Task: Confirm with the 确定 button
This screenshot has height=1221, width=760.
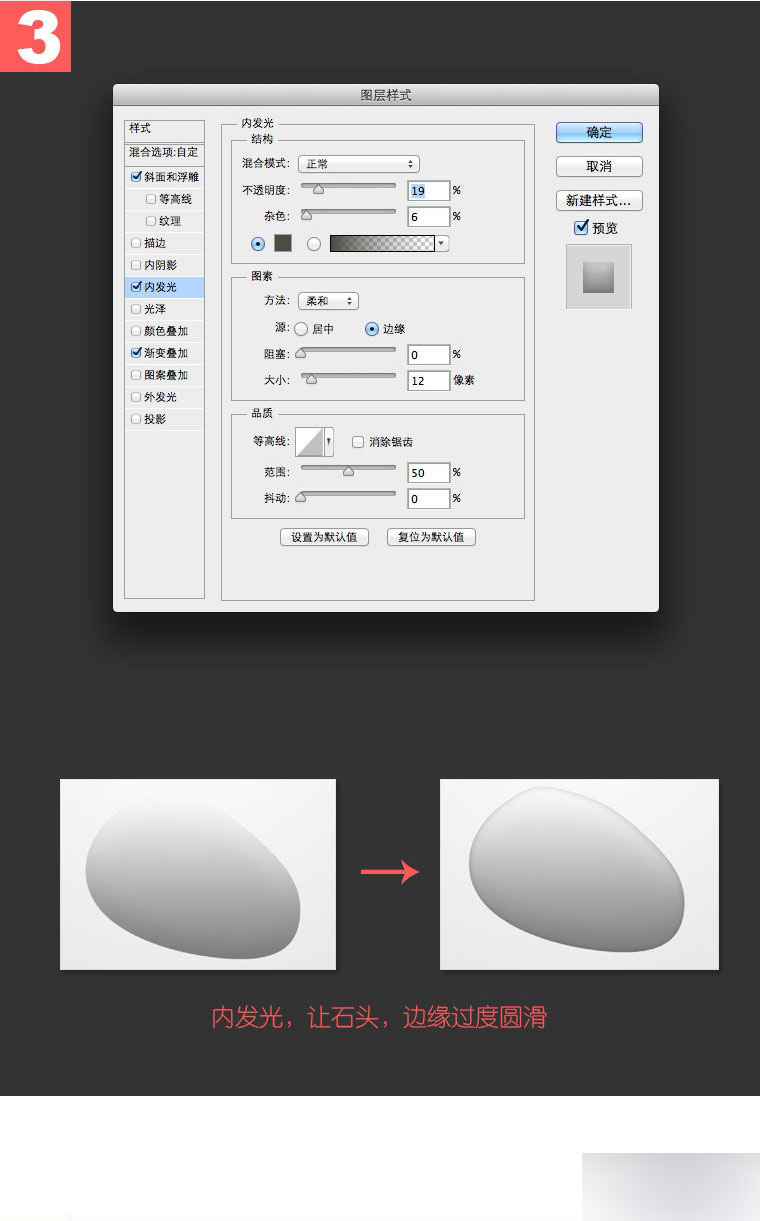Action: (599, 132)
